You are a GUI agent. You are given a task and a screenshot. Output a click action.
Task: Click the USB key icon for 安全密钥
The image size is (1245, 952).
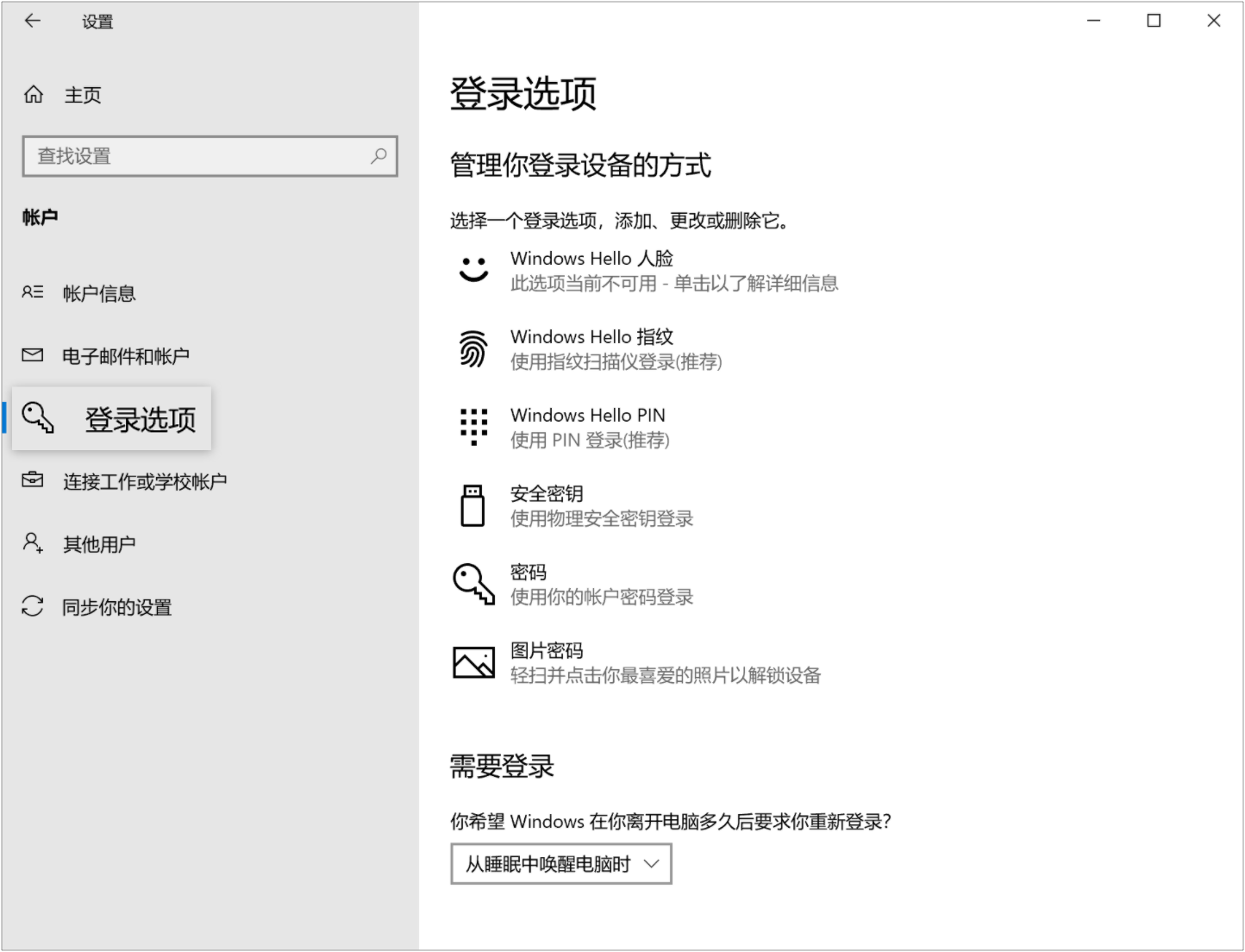click(x=472, y=505)
